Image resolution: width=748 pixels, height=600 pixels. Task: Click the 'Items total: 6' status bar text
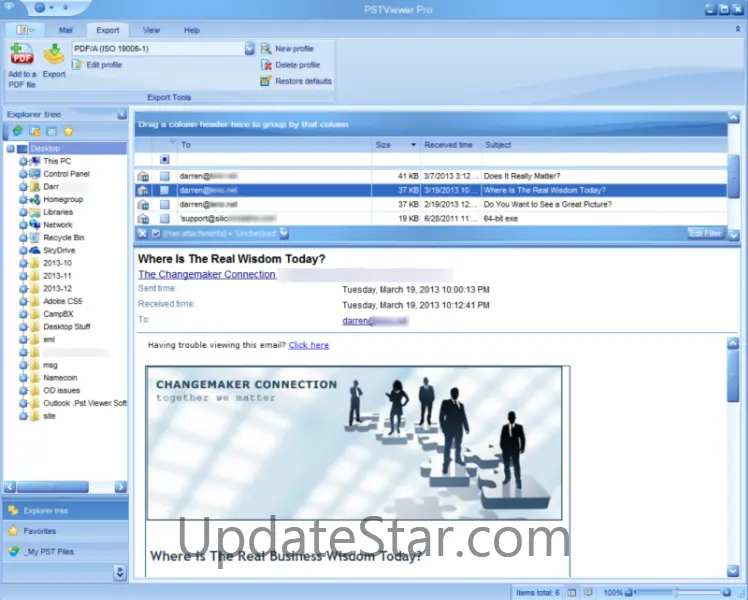pyautogui.click(x=538, y=593)
